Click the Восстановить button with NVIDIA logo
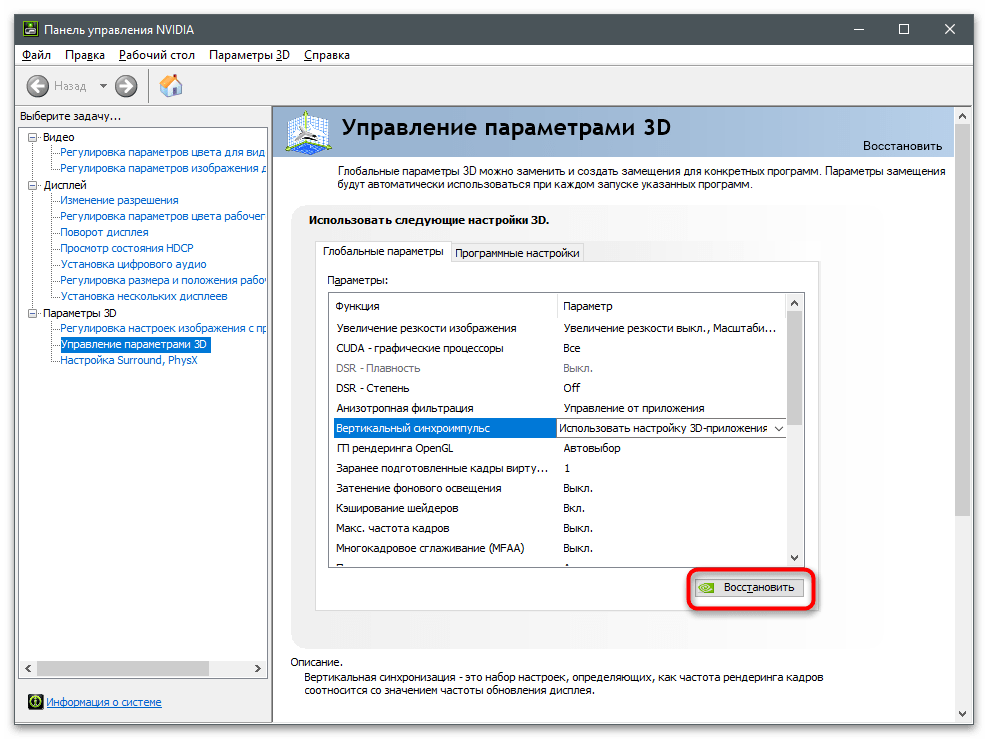 749,587
